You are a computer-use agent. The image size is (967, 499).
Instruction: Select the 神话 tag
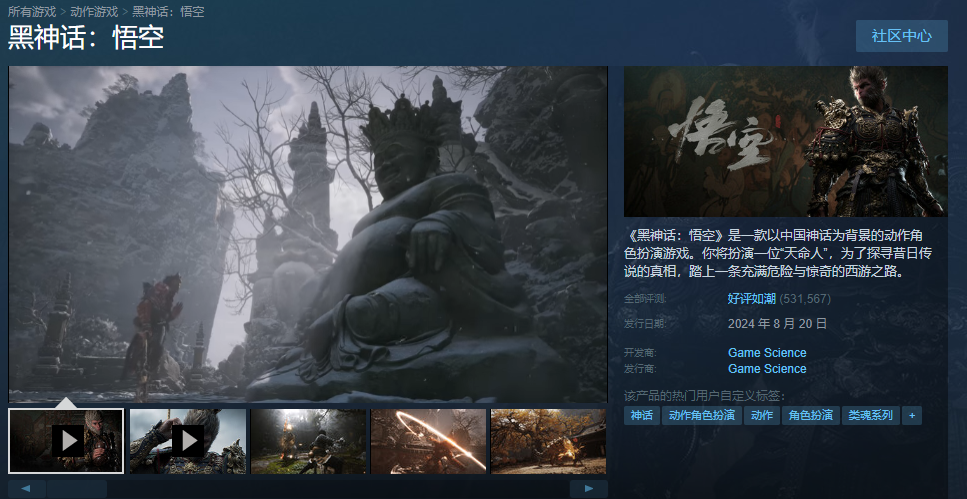(x=641, y=415)
